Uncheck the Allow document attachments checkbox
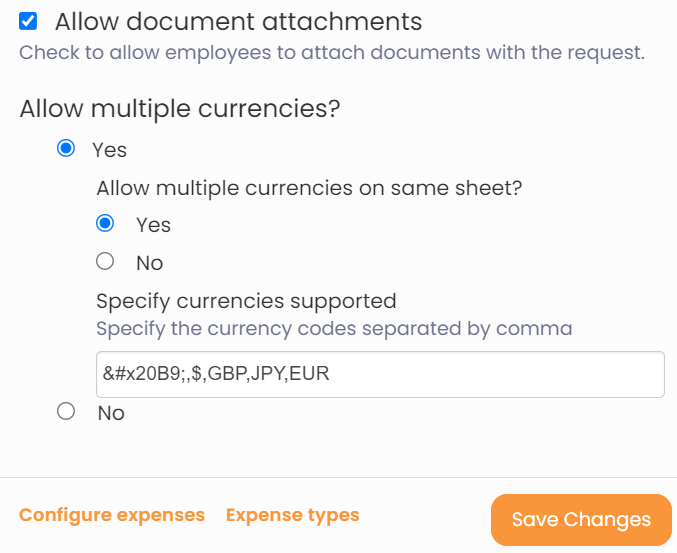This screenshot has height=553, width=677. 28,21
